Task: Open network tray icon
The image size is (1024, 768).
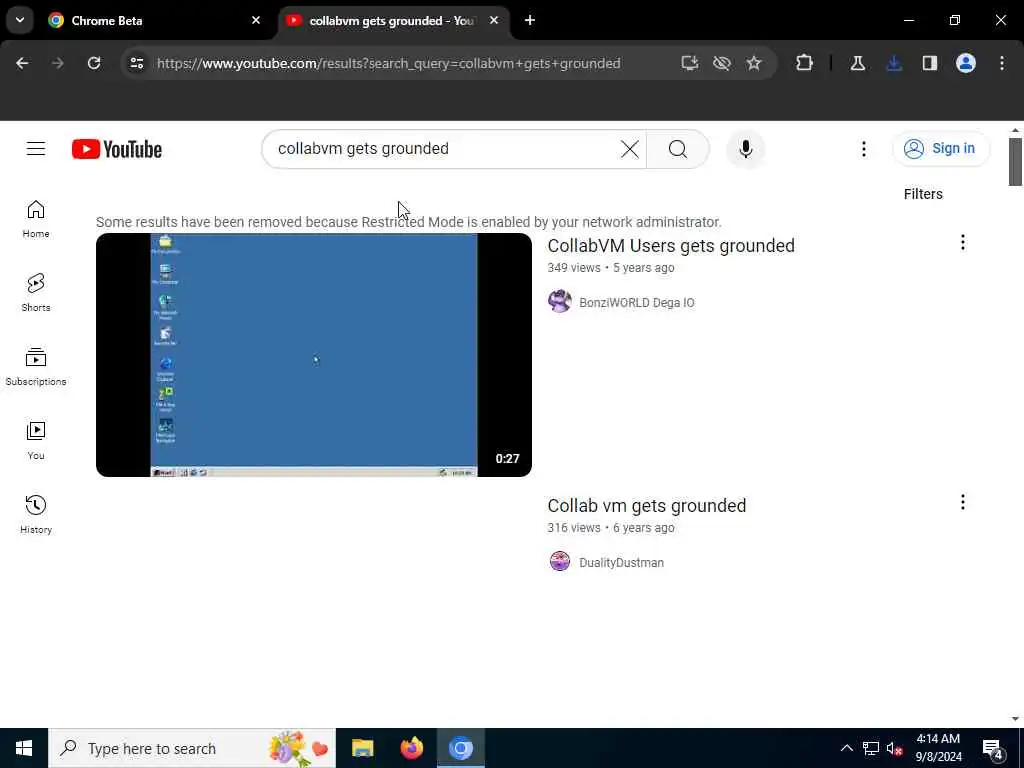Action: click(x=870, y=748)
